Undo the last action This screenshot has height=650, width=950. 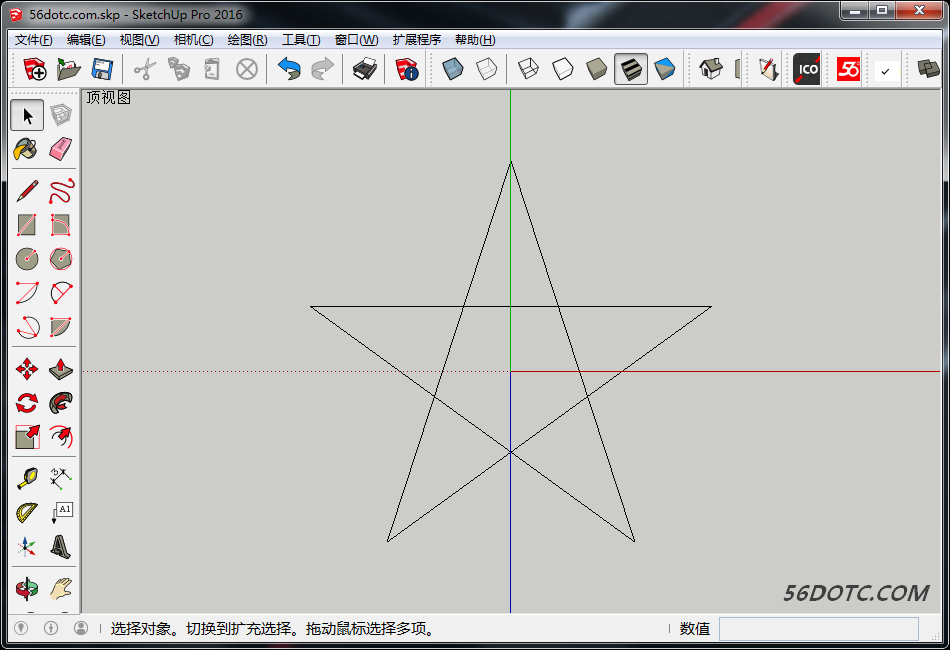291,69
